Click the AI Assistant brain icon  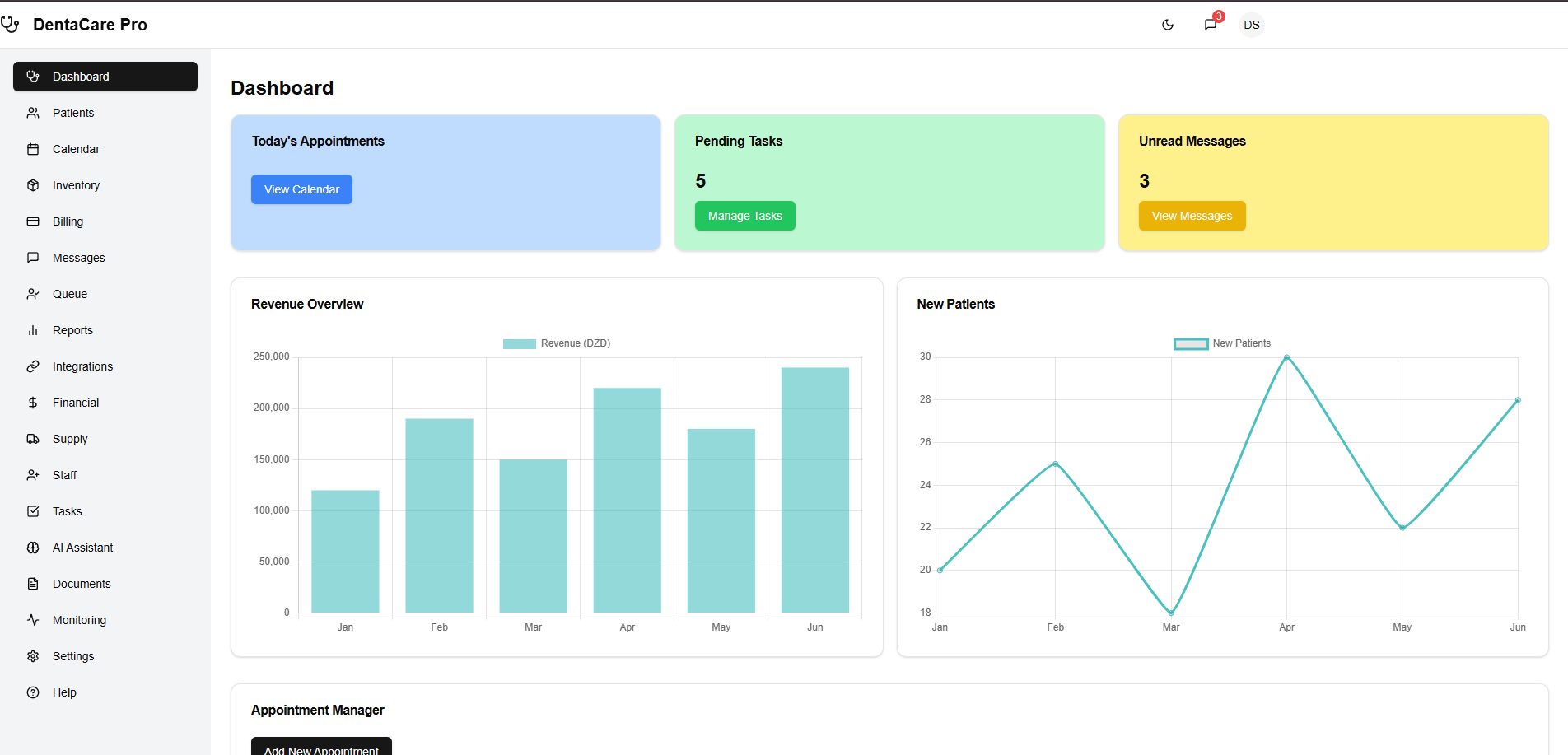33,548
